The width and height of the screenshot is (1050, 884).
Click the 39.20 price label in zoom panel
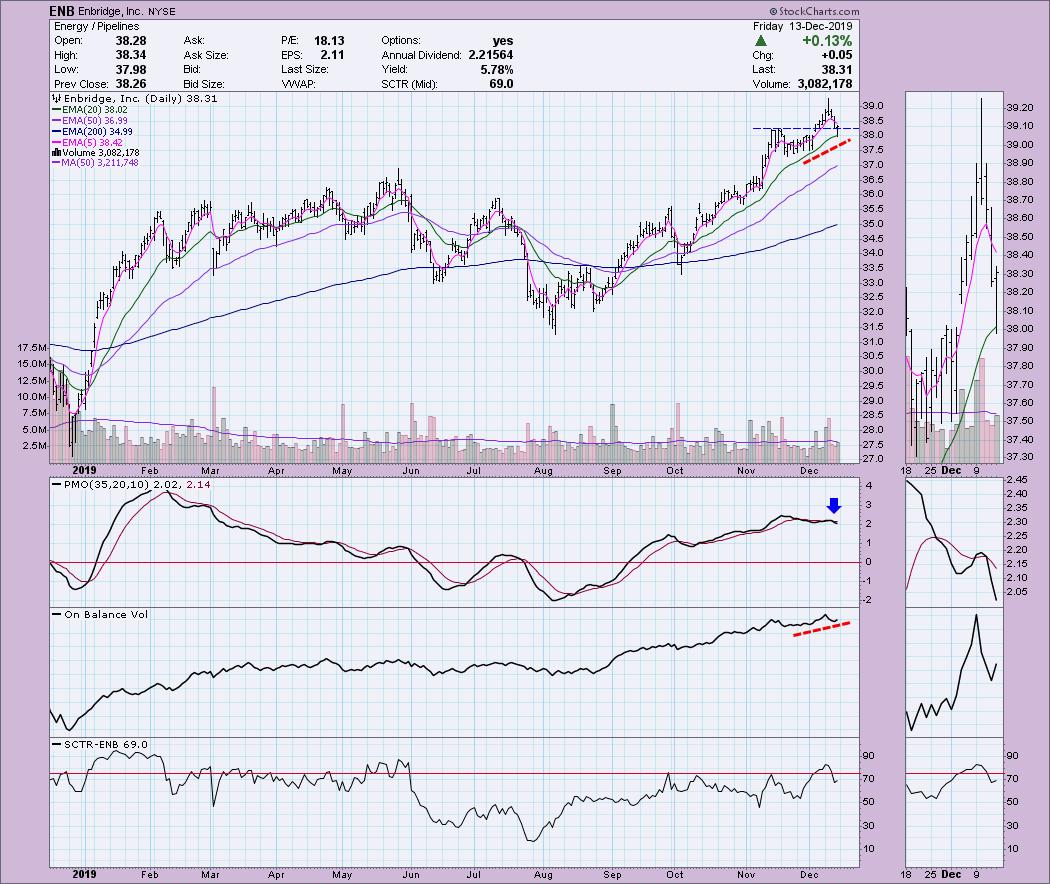pos(1019,108)
